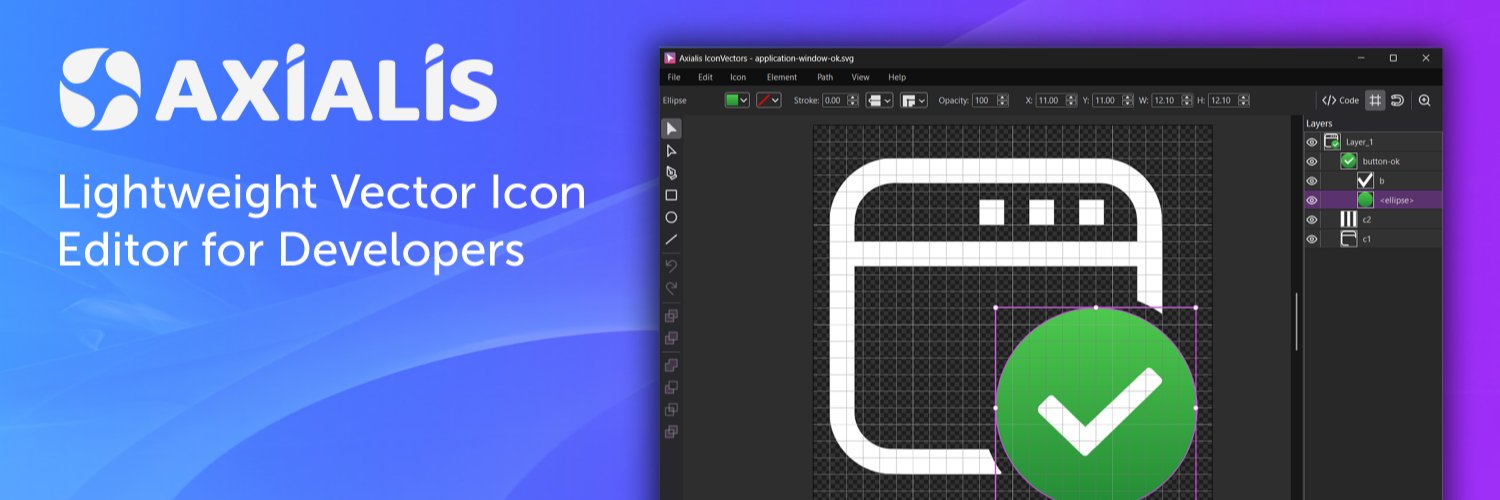Open the Edit menu
The width and height of the screenshot is (1500, 500).
click(x=706, y=77)
